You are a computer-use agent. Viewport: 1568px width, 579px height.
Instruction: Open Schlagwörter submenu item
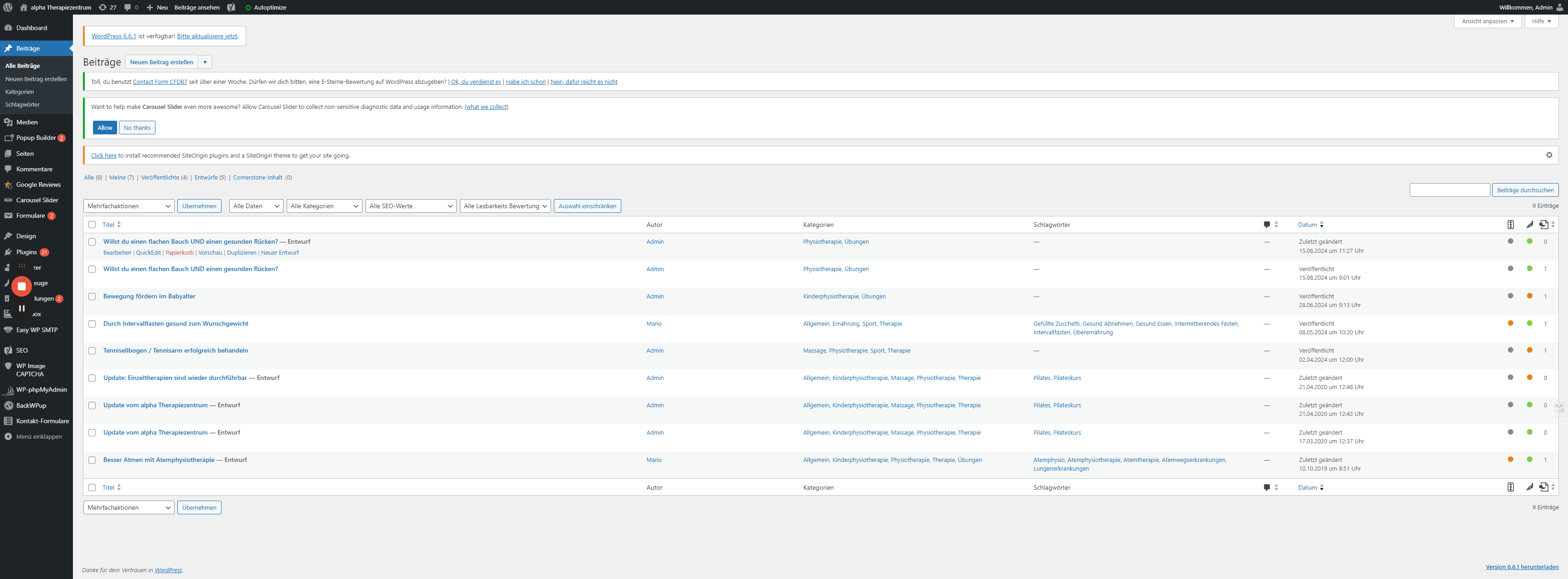pos(22,105)
